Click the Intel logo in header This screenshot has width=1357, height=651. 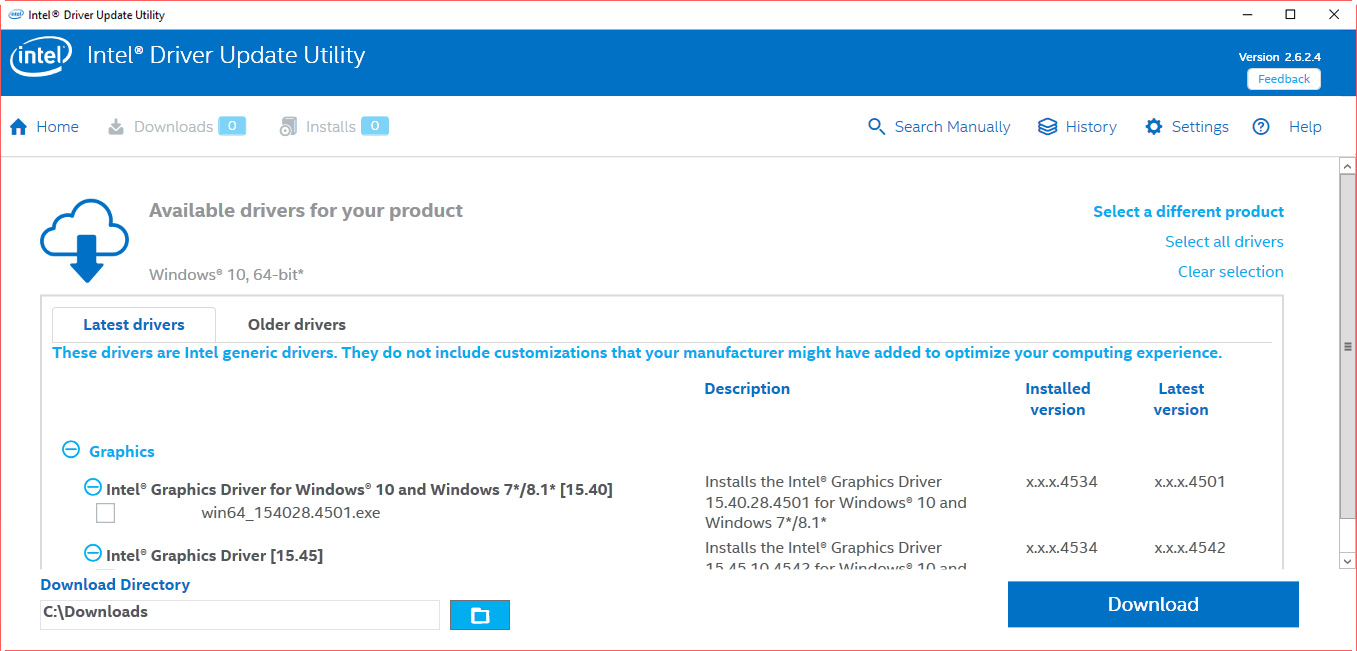40,58
